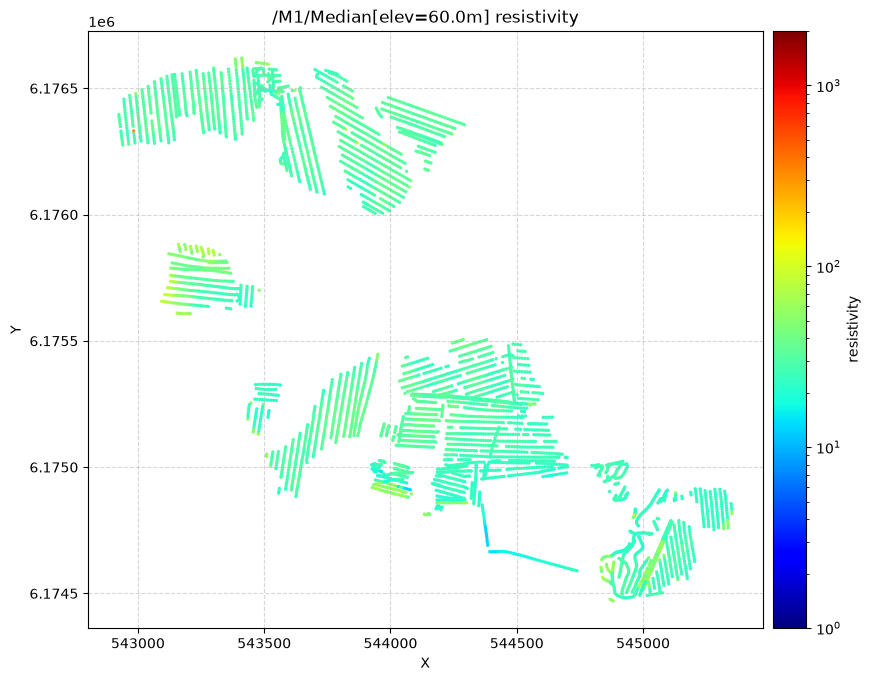Click the 545000 x-axis tick label

(x=644, y=643)
